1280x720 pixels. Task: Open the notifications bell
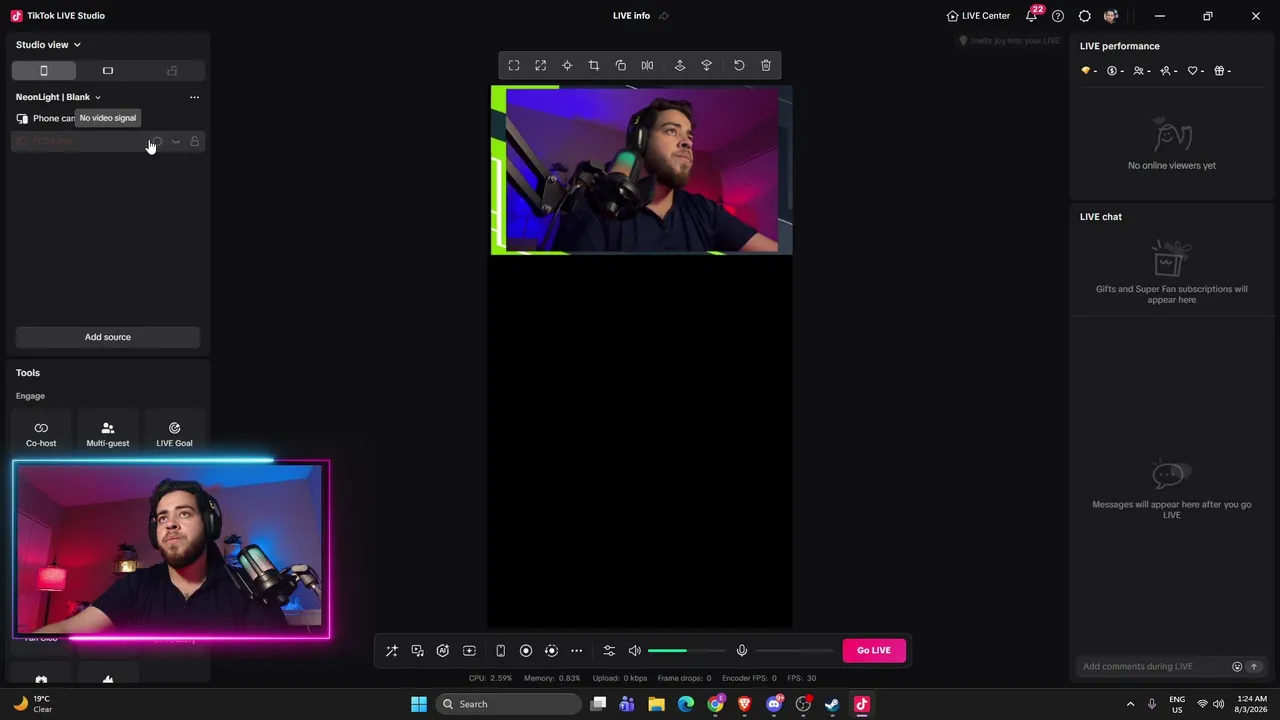point(1031,16)
